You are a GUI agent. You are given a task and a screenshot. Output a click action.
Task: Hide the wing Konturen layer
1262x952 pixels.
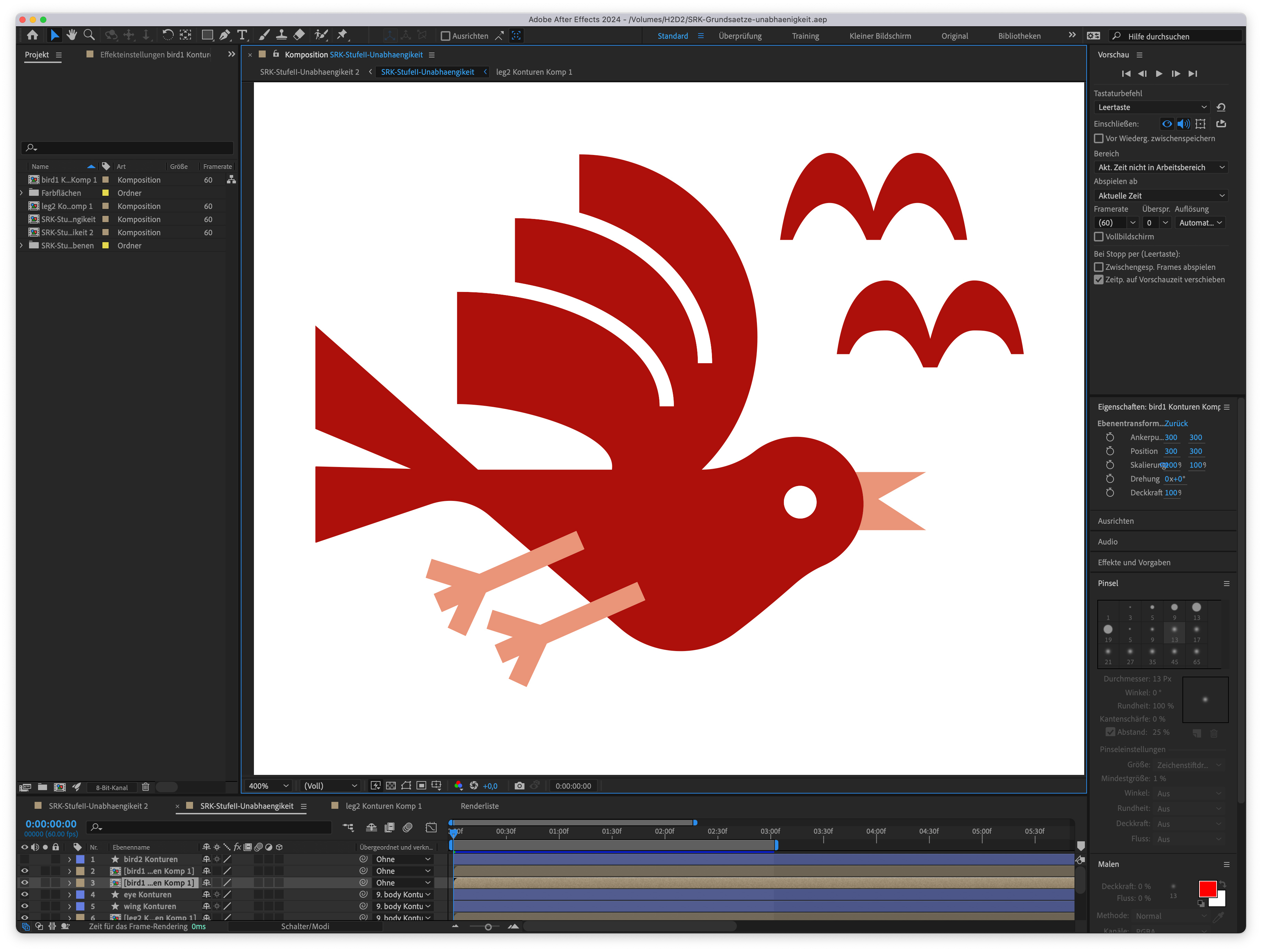coord(25,906)
